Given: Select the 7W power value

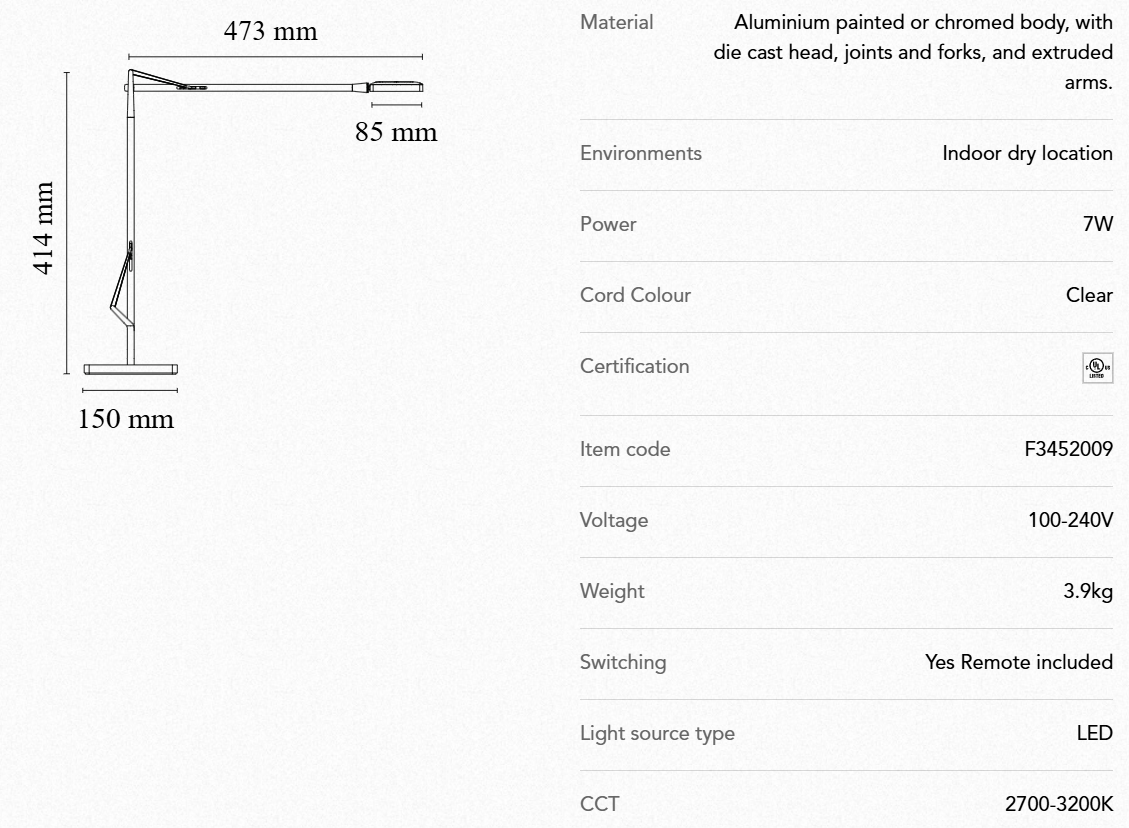Looking at the screenshot, I should point(1097,225).
